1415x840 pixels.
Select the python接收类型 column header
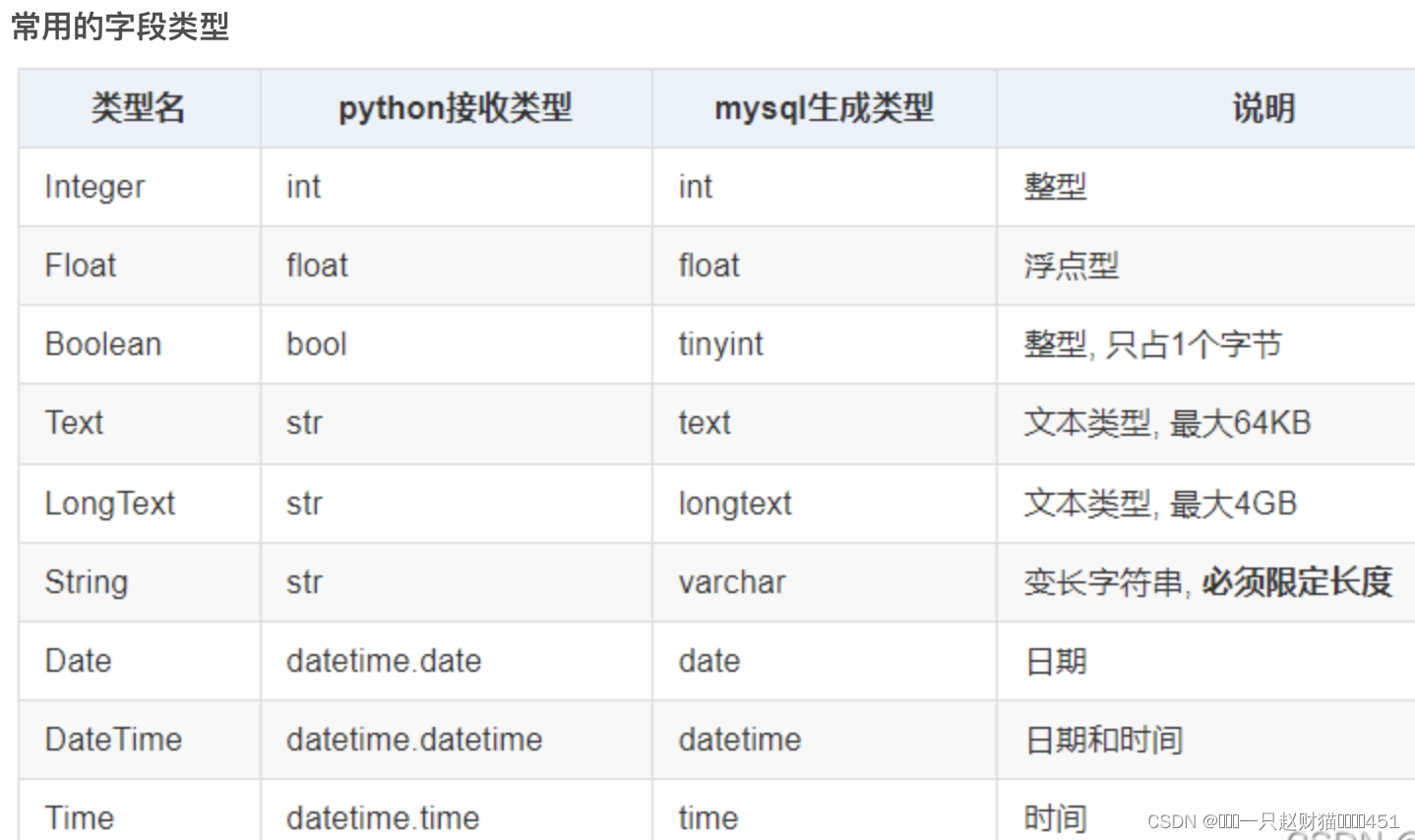coord(456,108)
